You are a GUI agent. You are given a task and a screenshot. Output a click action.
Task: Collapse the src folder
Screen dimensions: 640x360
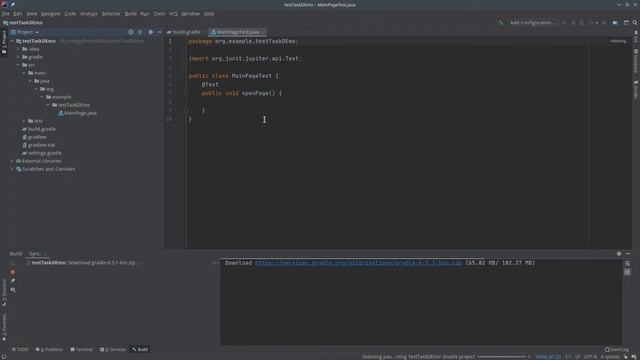click(x=18, y=65)
